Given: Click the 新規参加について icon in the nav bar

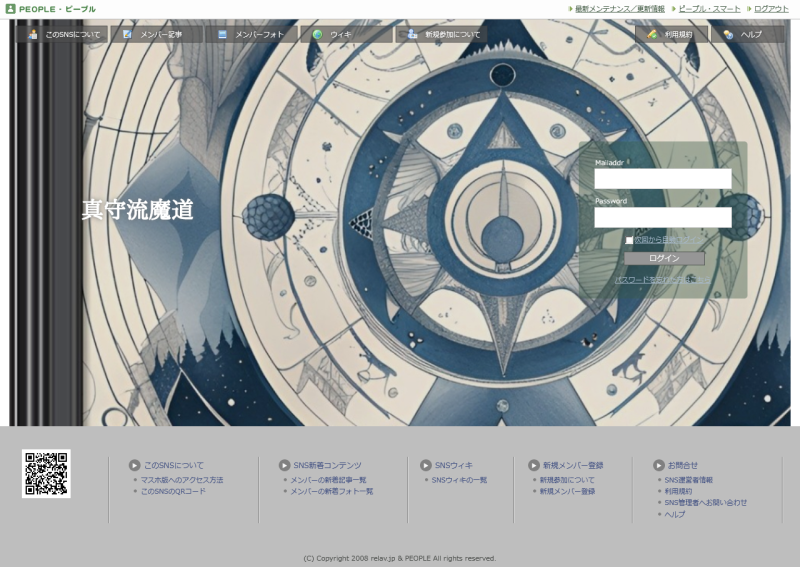Looking at the screenshot, I should tap(411, 34).
